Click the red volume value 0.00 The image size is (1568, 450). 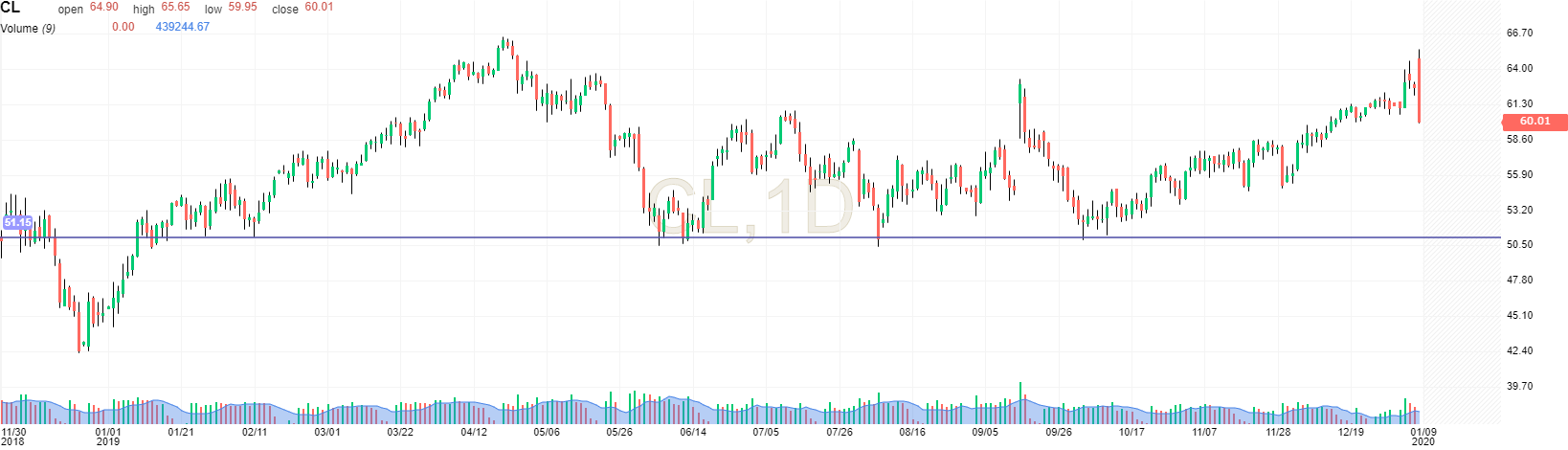123,27
